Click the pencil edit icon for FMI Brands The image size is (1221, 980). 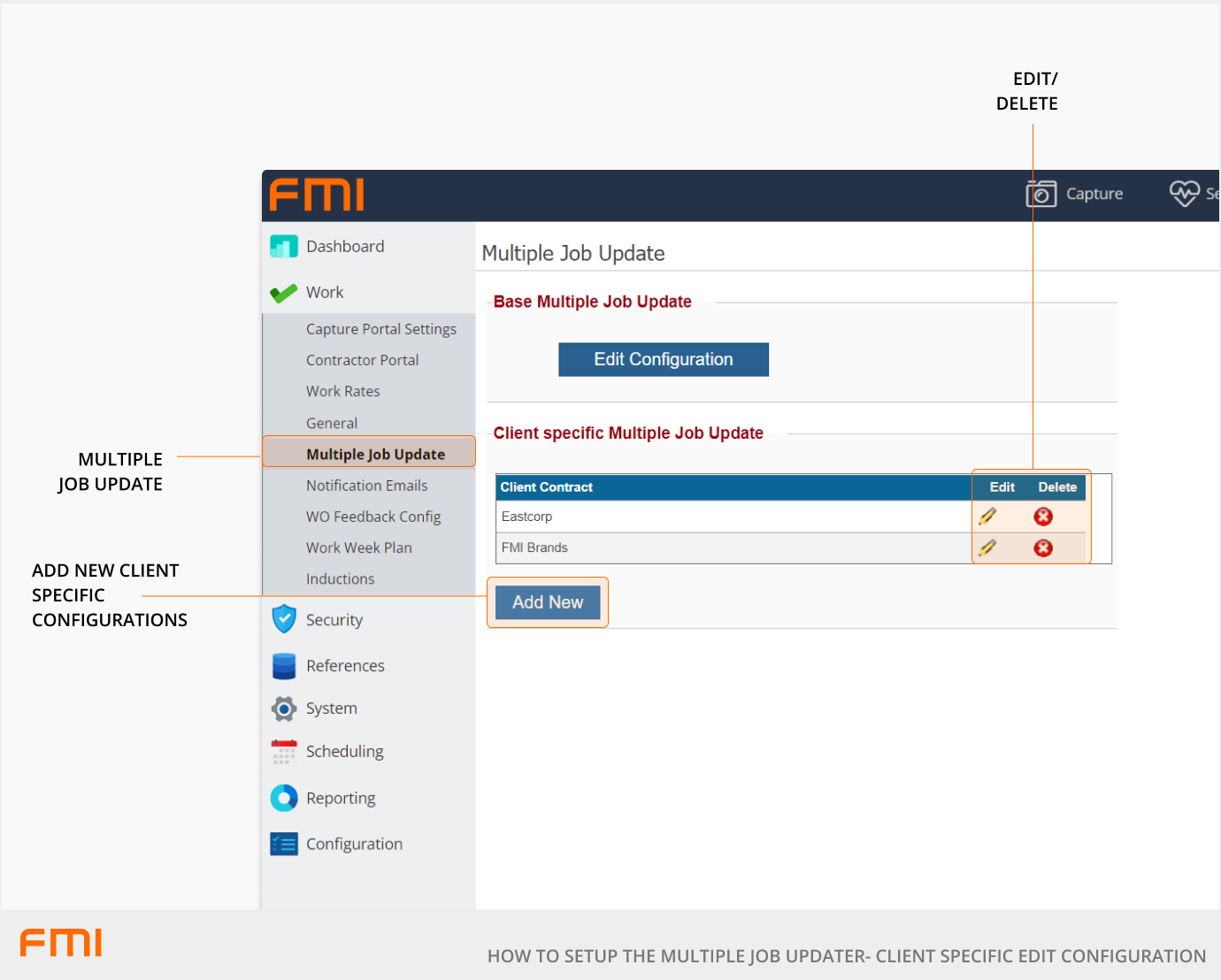pos(987,548)
